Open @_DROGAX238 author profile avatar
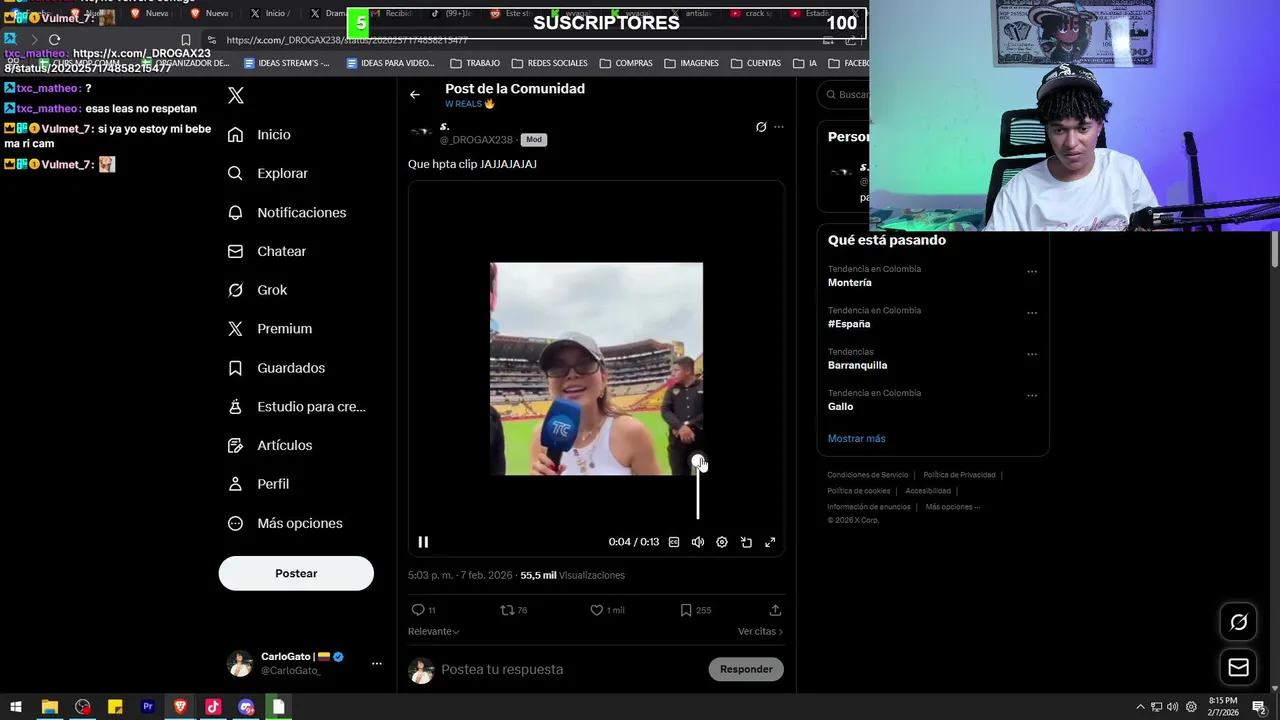The width and height of the screenshot is (1280, 720). pos(421,132)
